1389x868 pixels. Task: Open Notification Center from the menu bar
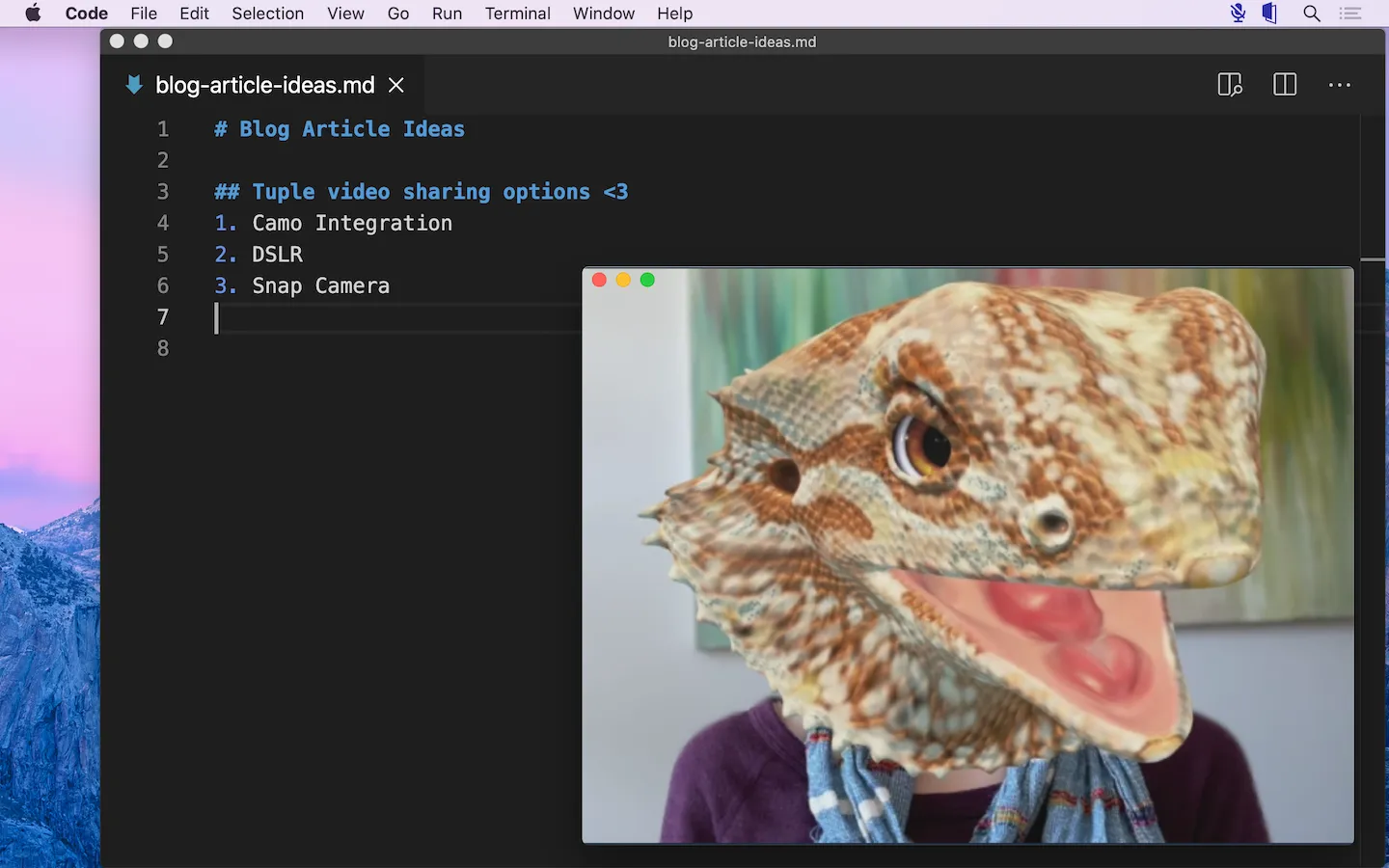[x=1350, y=14]
